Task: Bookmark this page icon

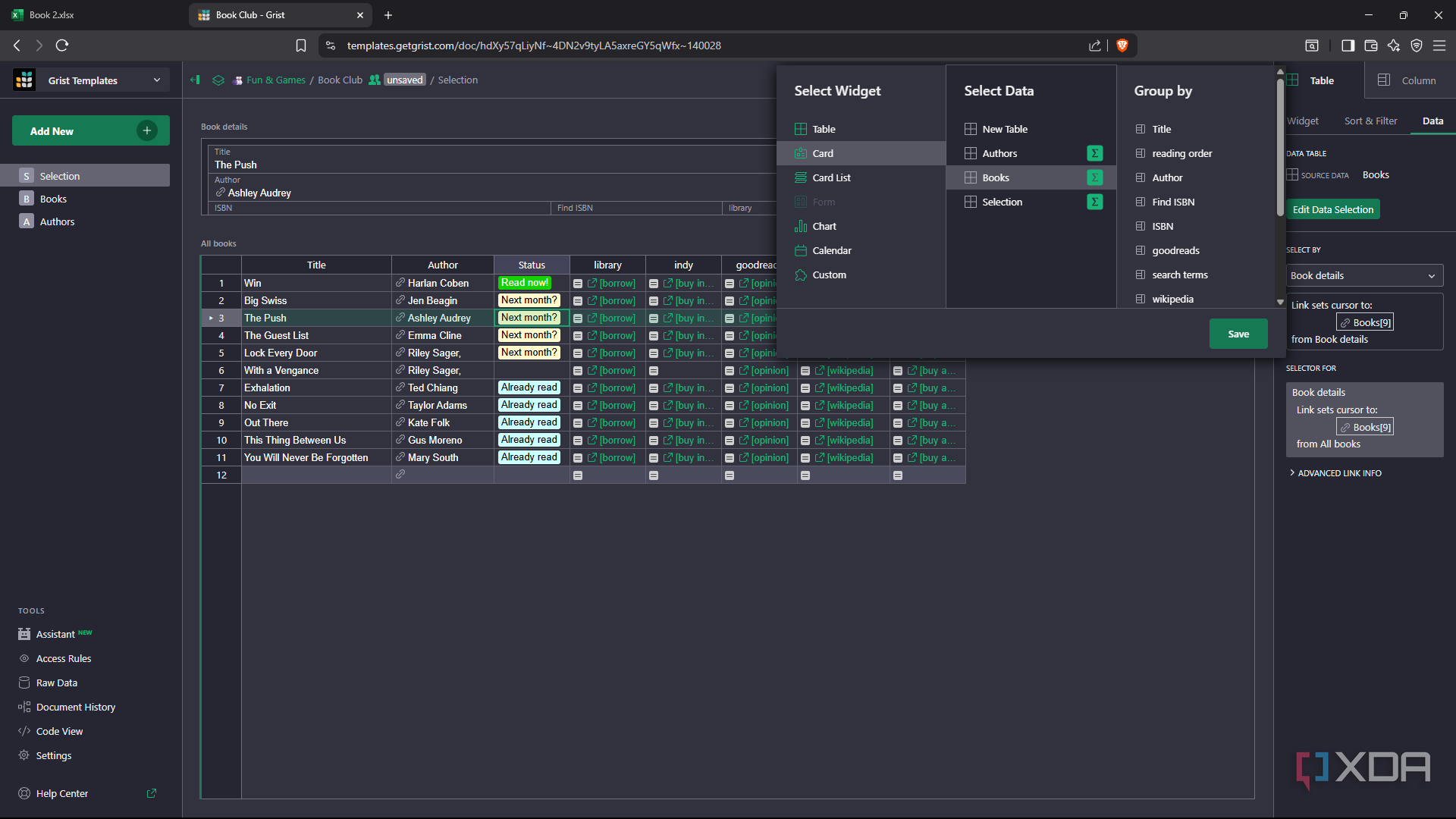Action: pos(301,45)
